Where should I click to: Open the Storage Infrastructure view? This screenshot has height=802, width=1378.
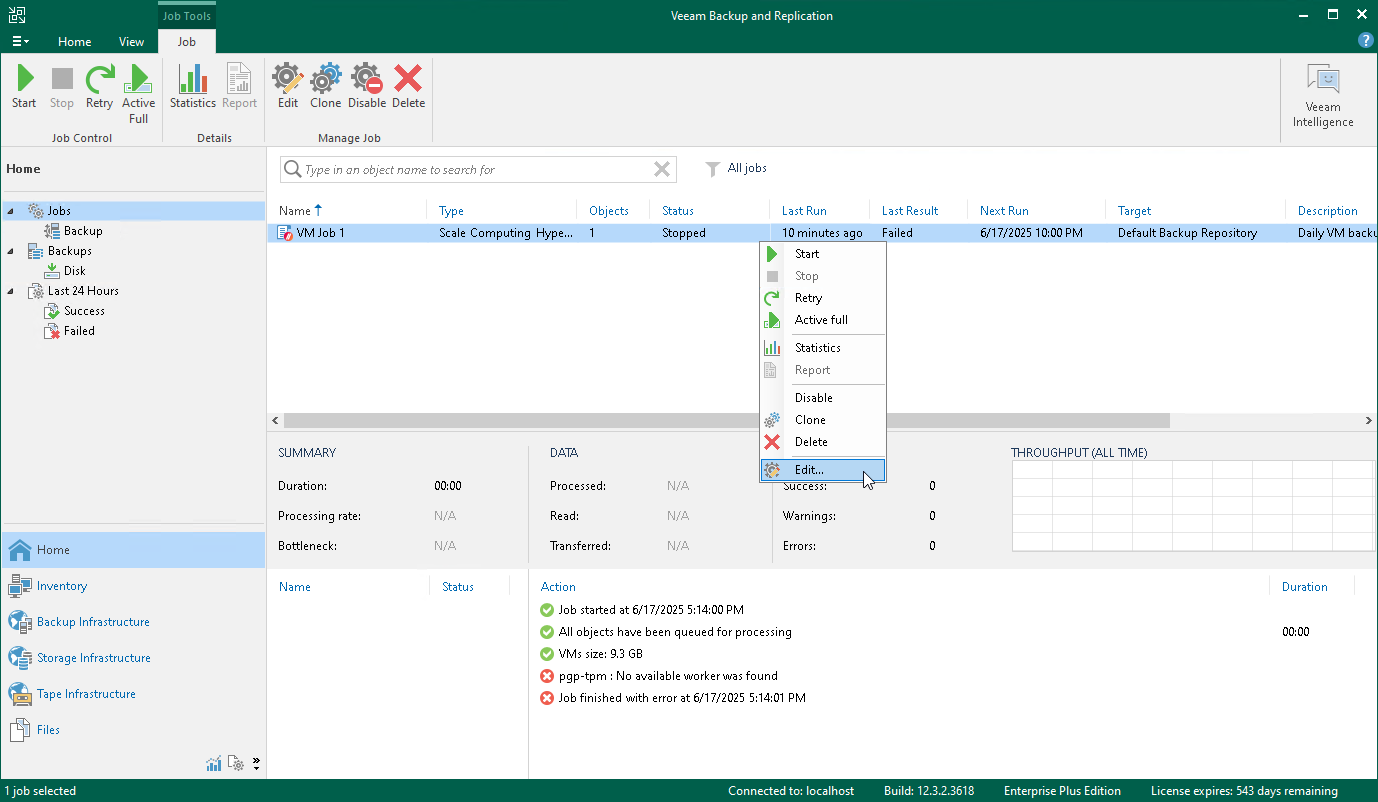[x=133, y=658]
